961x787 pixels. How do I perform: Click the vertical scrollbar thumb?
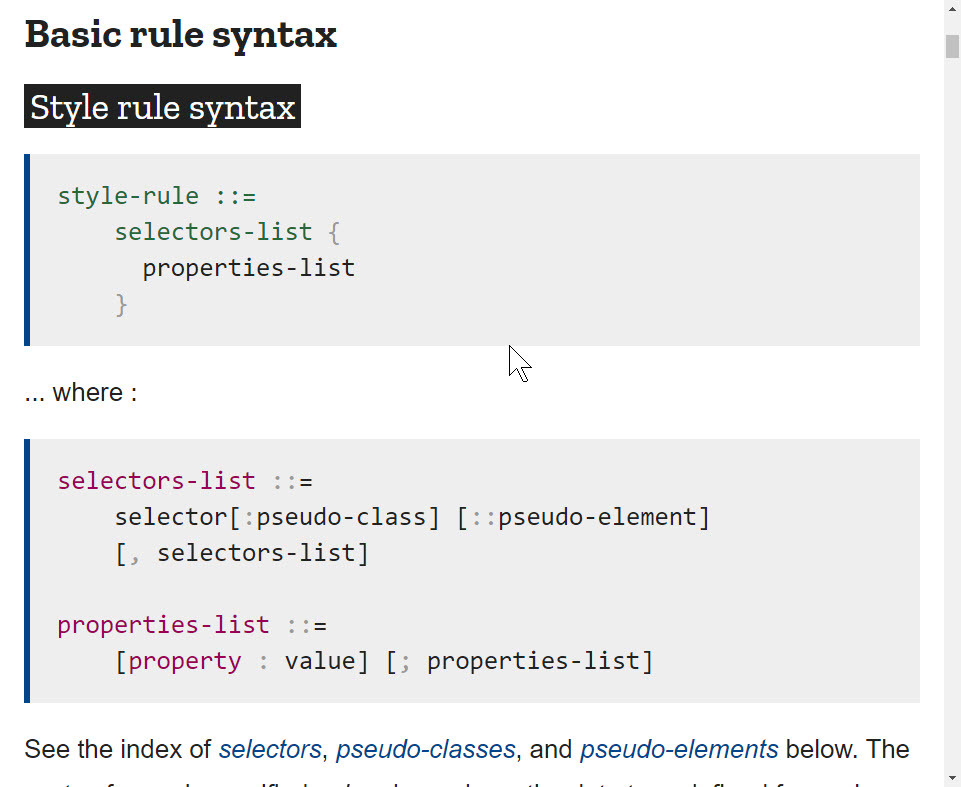[x=952, y=47]
